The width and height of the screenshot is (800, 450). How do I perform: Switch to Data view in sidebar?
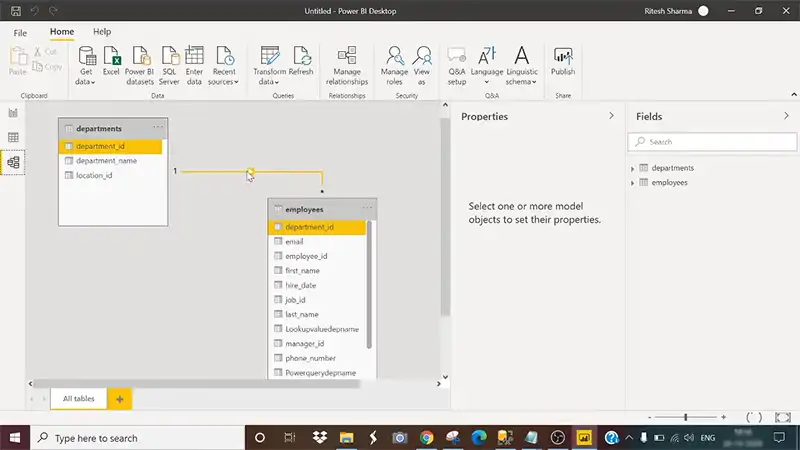tap(13, 137)
